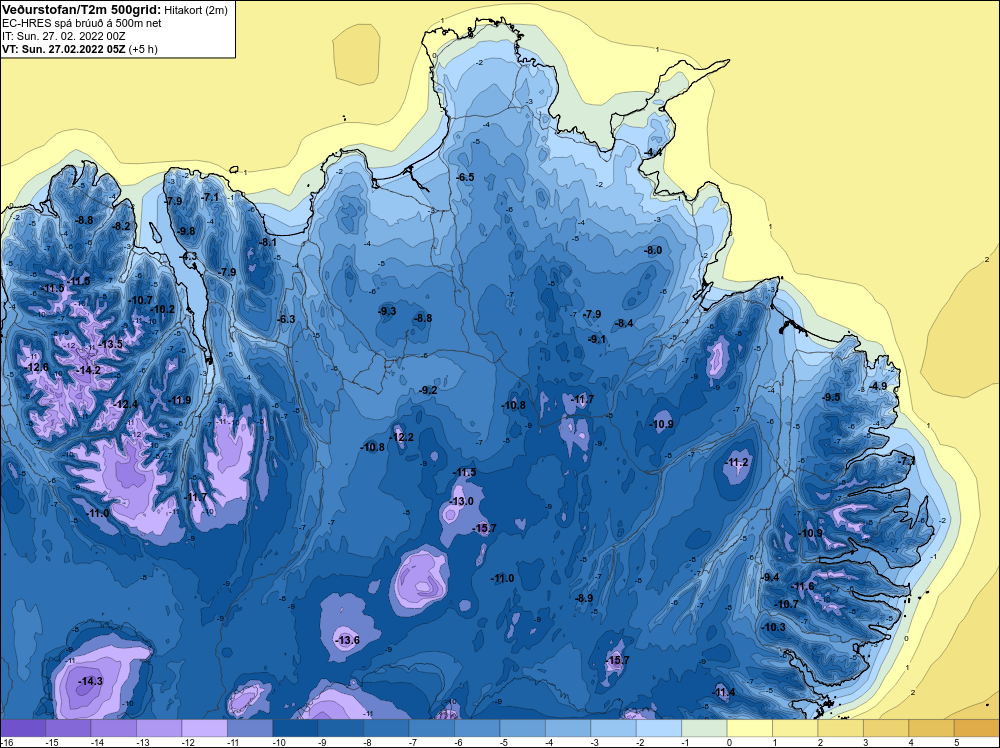Click the legend swatch between -12 and -11
This screenshot has width=1000, height=748.
(x=205, y=728)
